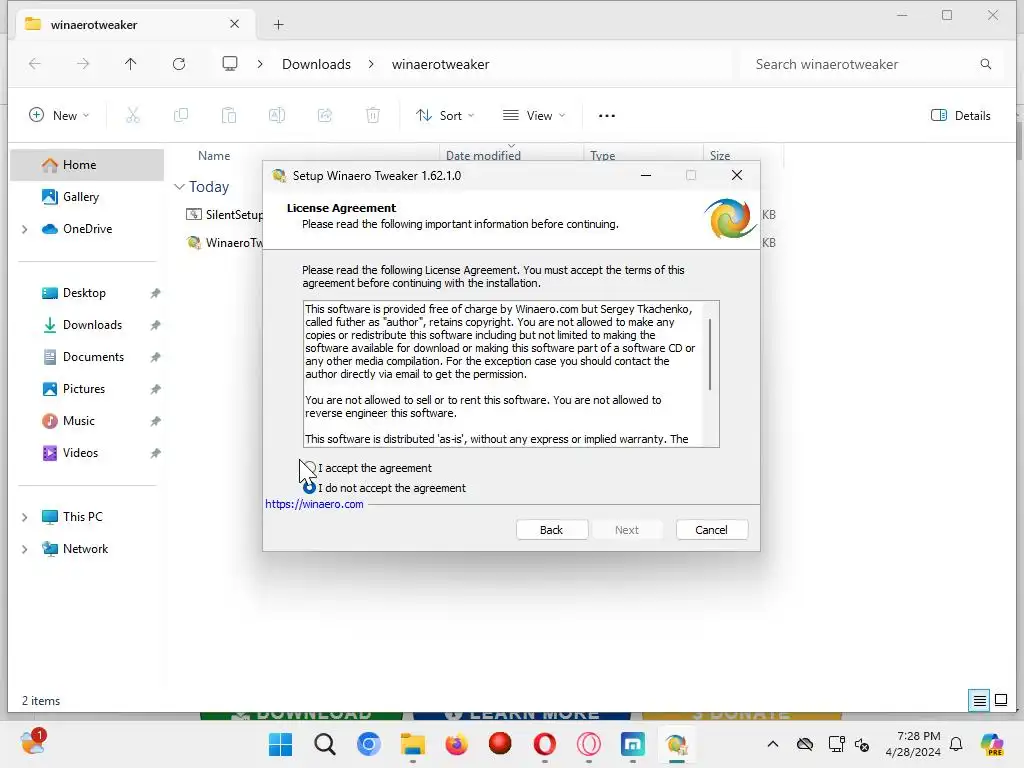The height and width of the screenshot is (768, 1024).
Task: Click the Delete trash icon
Action: (373, 116)
